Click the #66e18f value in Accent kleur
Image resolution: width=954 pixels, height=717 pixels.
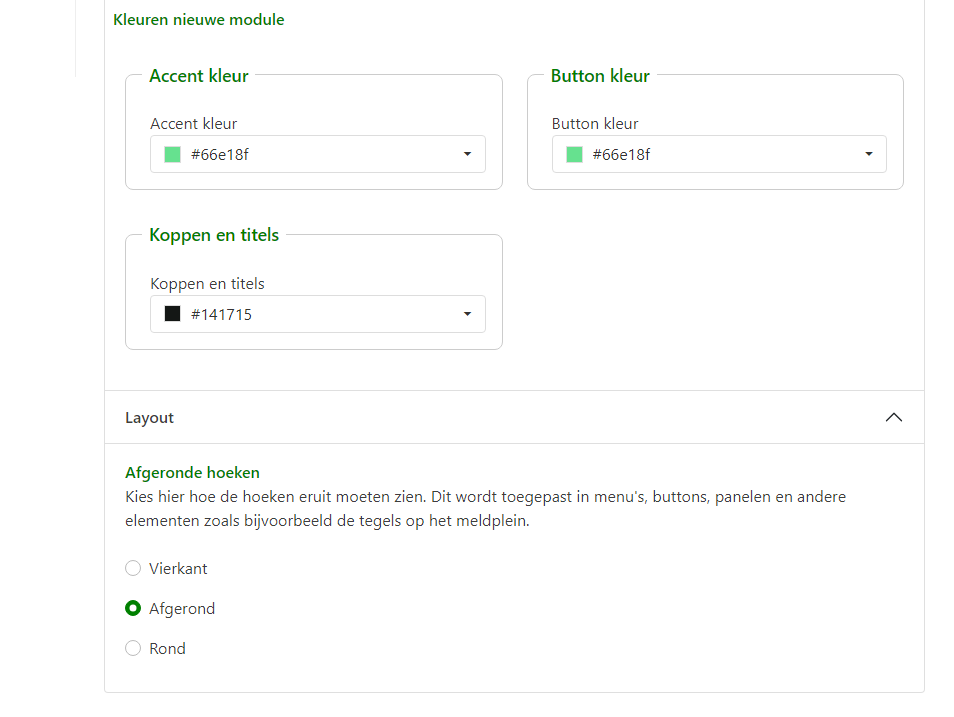219,154
